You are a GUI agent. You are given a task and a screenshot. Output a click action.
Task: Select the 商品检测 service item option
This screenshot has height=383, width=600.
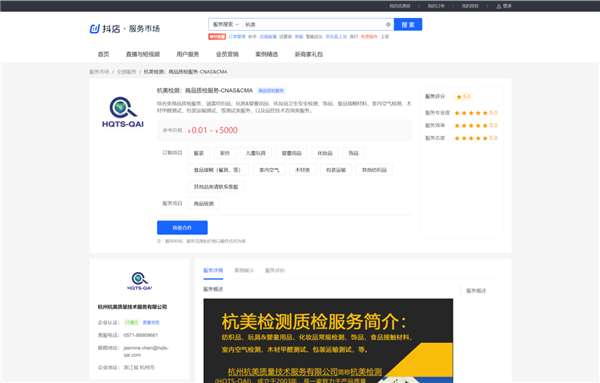pos(204,204)
